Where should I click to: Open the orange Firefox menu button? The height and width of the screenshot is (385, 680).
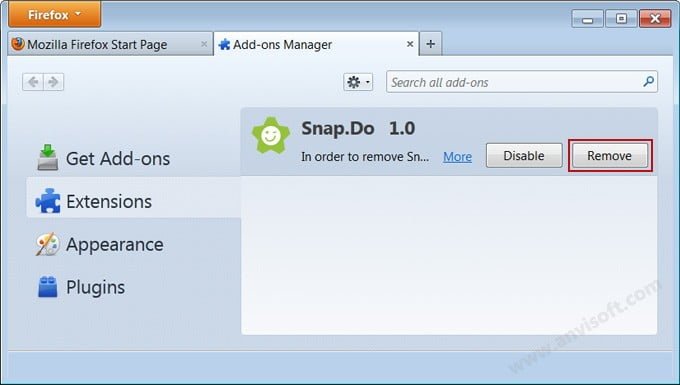pyautogui.click(x=55, y=15)
